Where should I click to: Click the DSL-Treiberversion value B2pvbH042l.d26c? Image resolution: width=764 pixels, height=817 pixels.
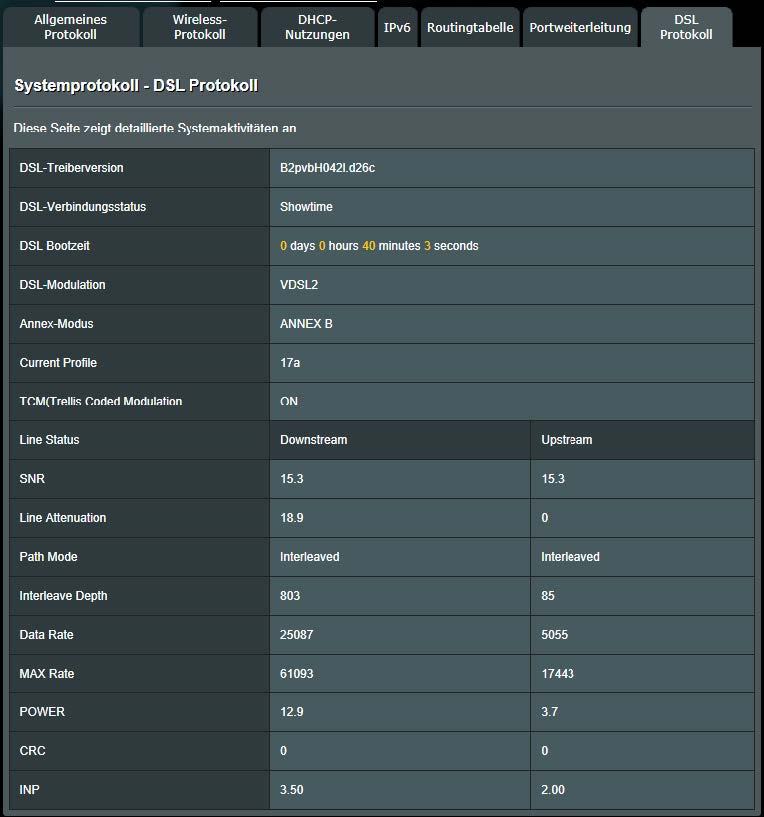(327, 168)
